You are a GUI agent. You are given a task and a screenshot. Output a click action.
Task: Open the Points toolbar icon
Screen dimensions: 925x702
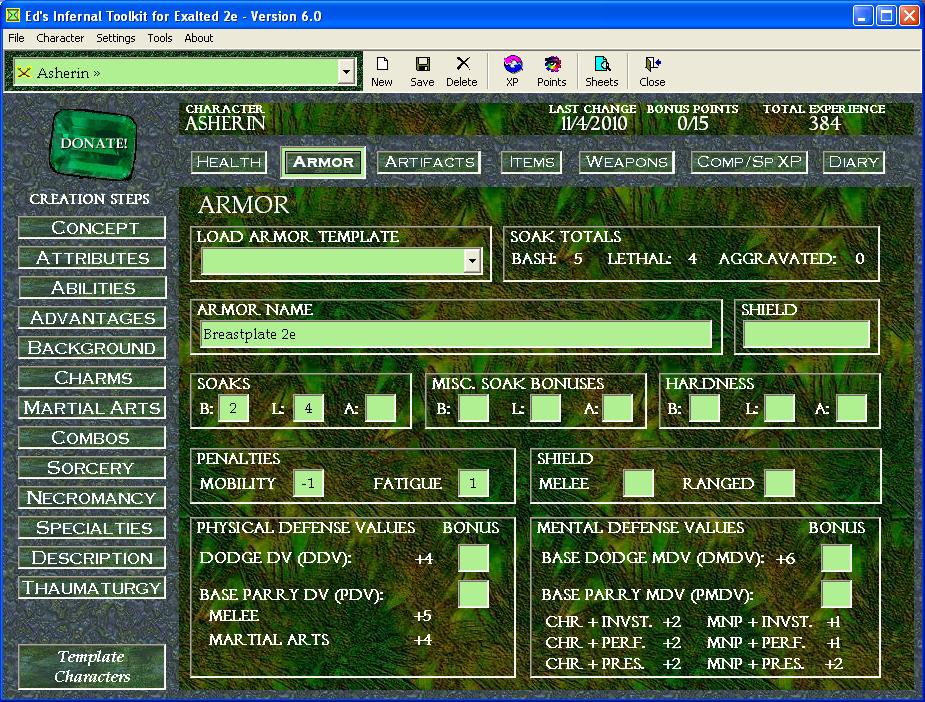552,72
